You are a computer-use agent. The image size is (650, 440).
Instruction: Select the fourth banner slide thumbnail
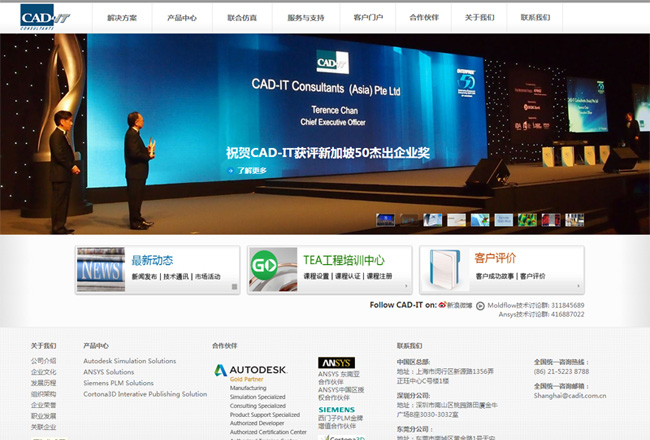[456, 220]
